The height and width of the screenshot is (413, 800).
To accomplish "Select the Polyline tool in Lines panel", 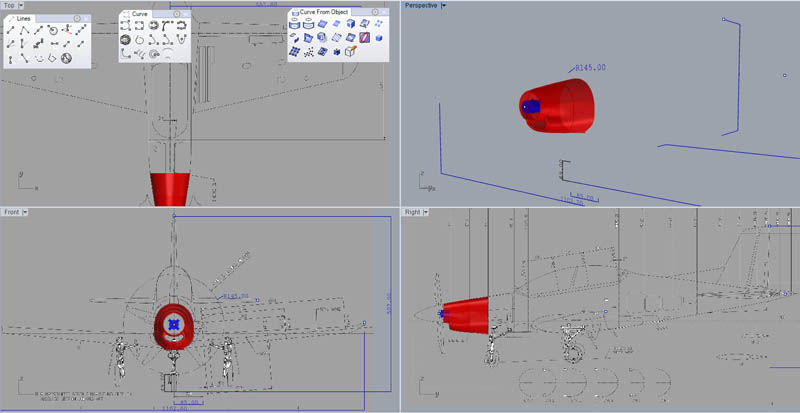I will pyautogui.click(x=23, y=30).
